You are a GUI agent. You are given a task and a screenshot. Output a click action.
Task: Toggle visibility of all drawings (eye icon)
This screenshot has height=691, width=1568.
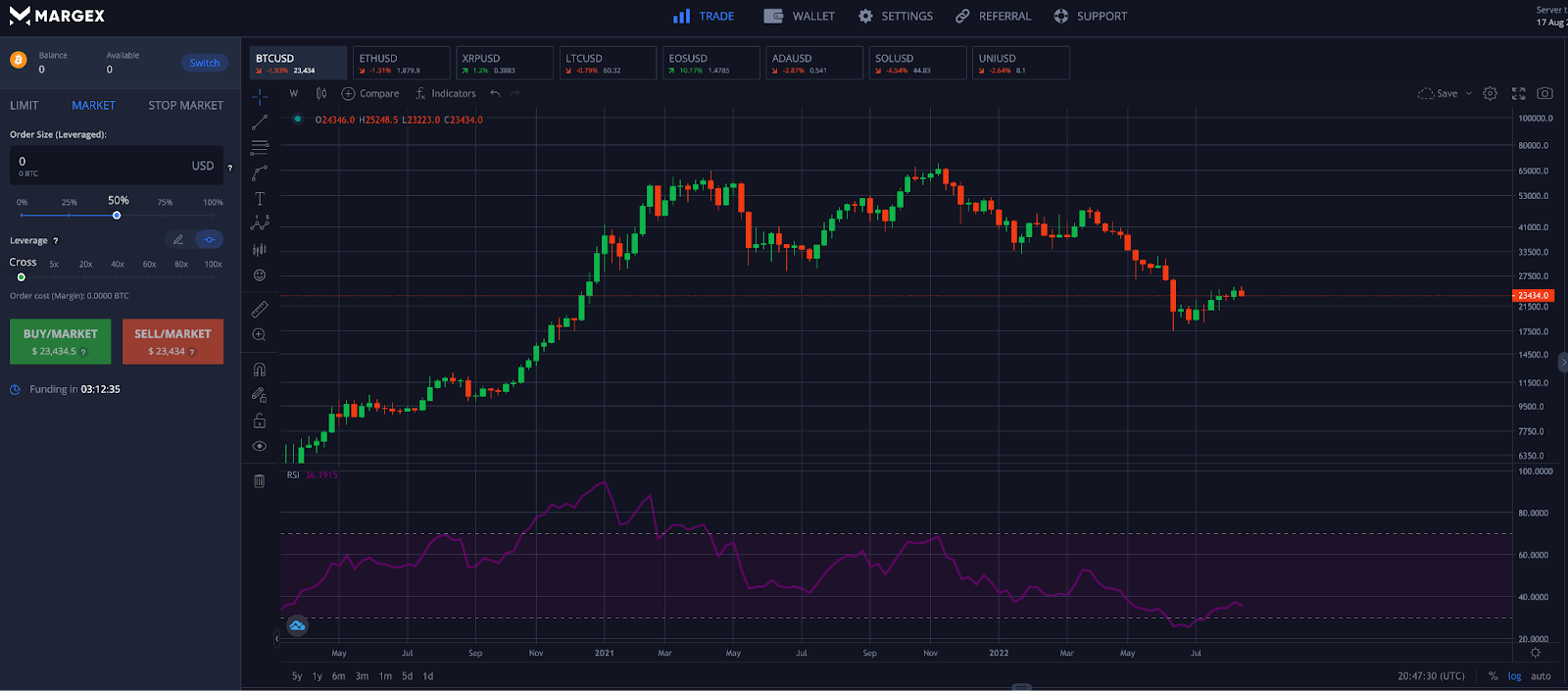260,446
